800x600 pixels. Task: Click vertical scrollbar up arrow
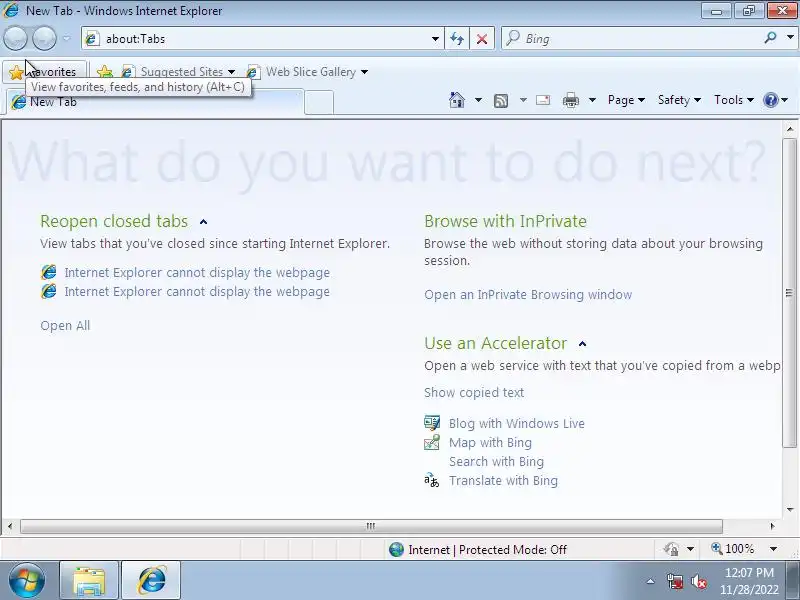[790, 130]
